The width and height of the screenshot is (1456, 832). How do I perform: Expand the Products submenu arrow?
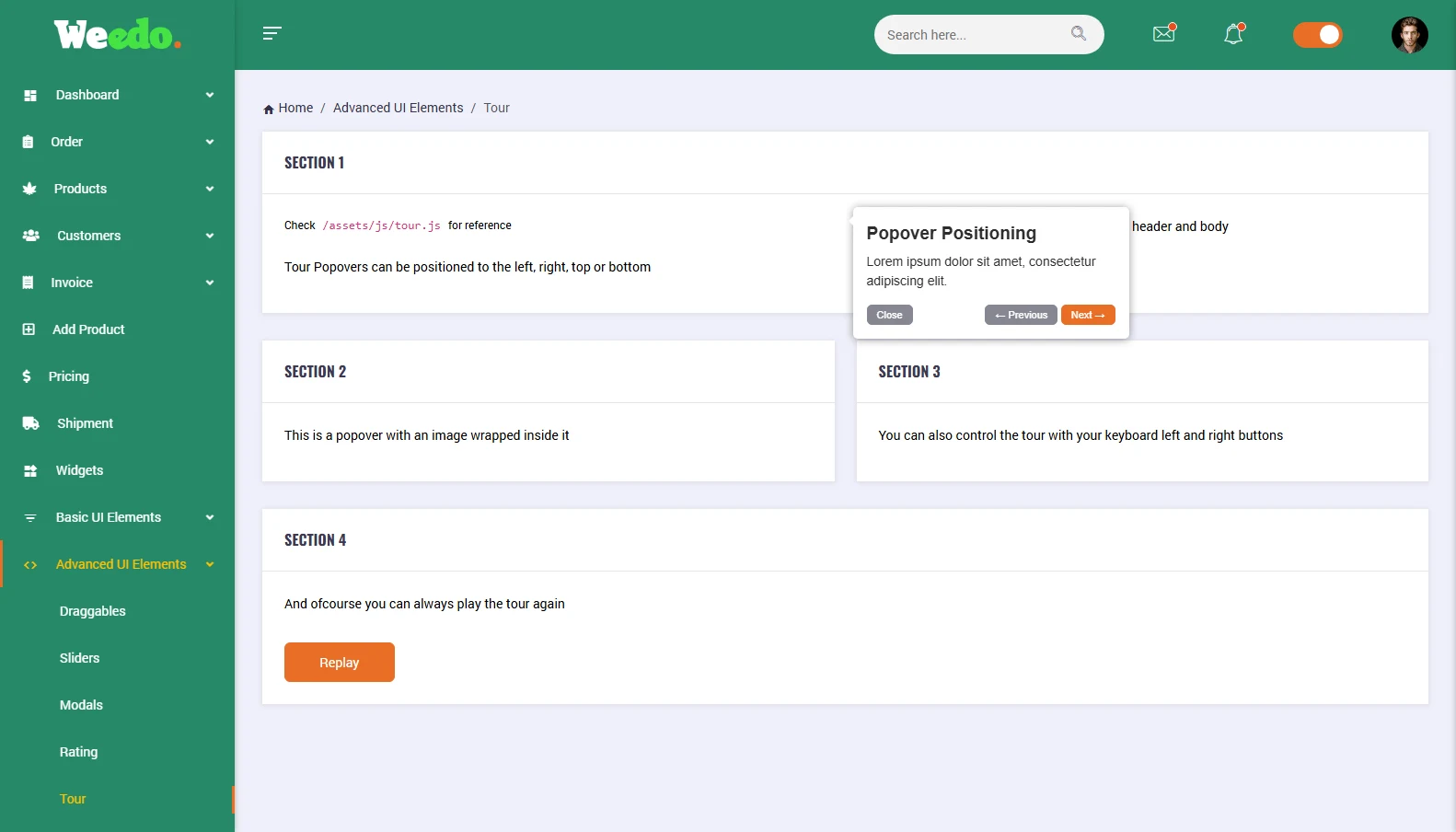(x=210, y=189)
